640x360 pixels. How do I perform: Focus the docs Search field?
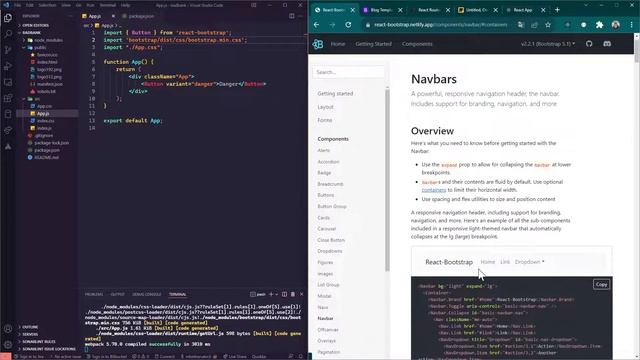pyautogui.click(x=348, y=72)
